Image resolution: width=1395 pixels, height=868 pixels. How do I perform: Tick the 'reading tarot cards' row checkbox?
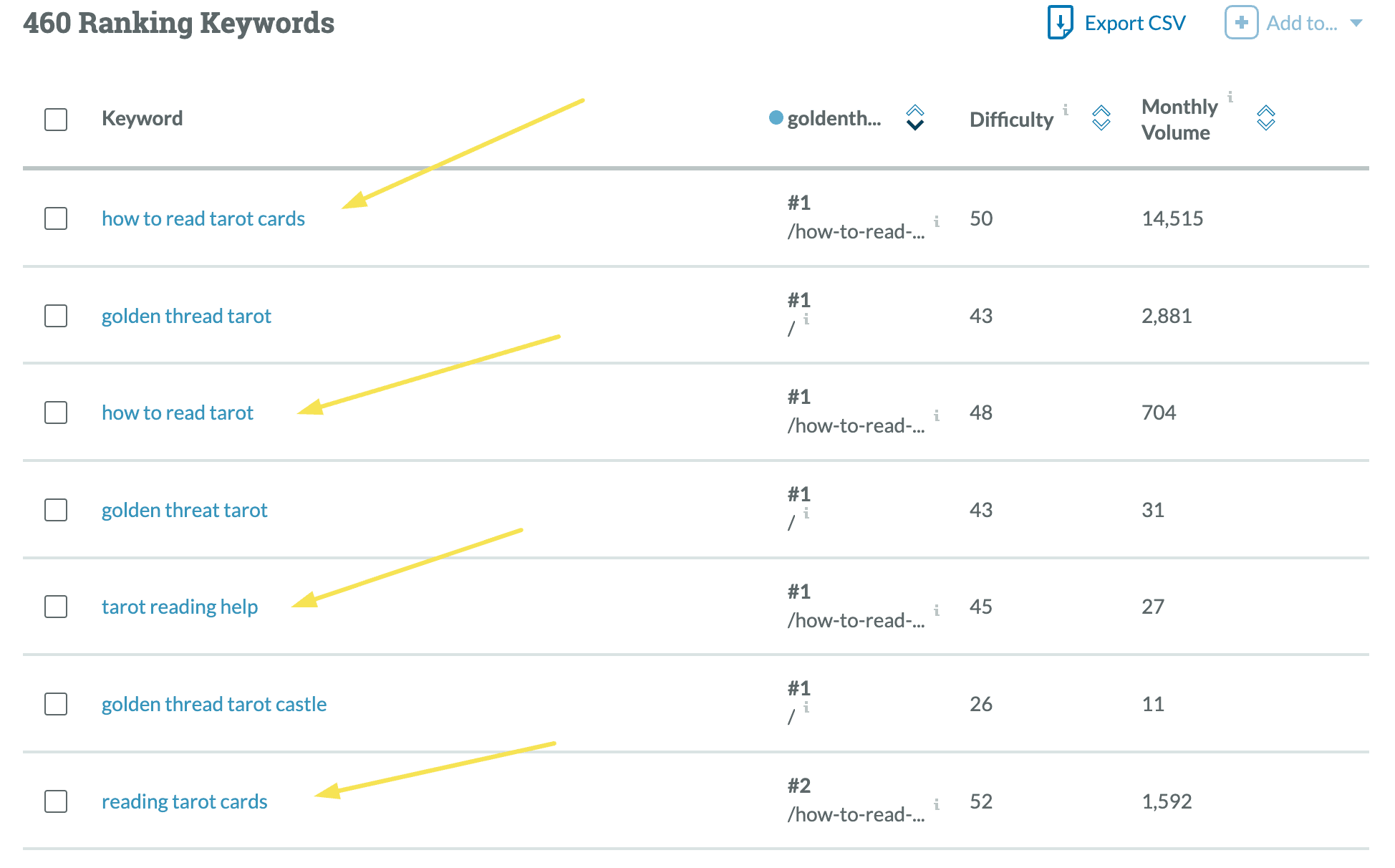[56, 801]
